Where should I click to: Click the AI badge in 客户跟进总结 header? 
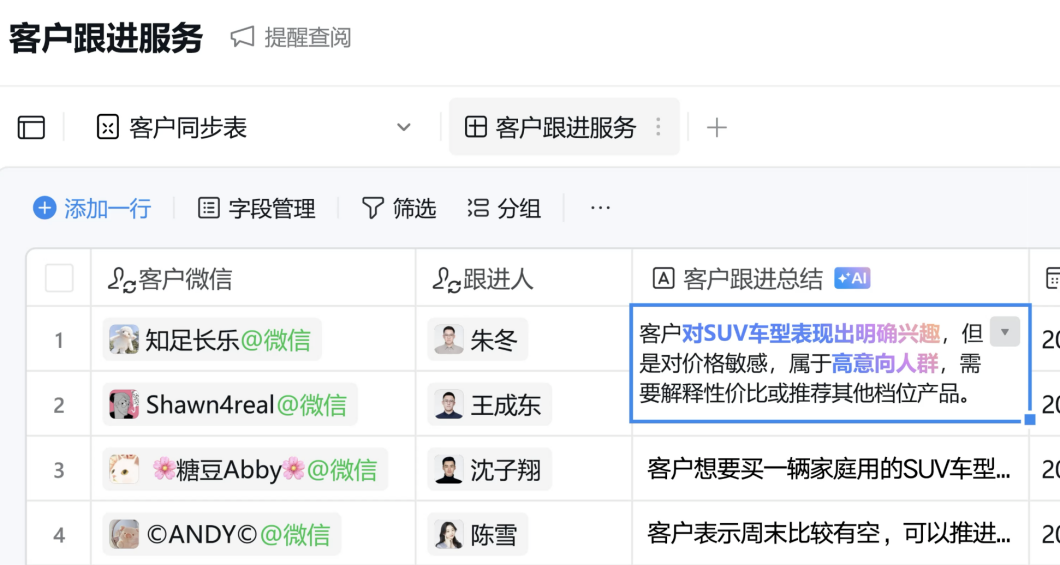coord(852,279)
